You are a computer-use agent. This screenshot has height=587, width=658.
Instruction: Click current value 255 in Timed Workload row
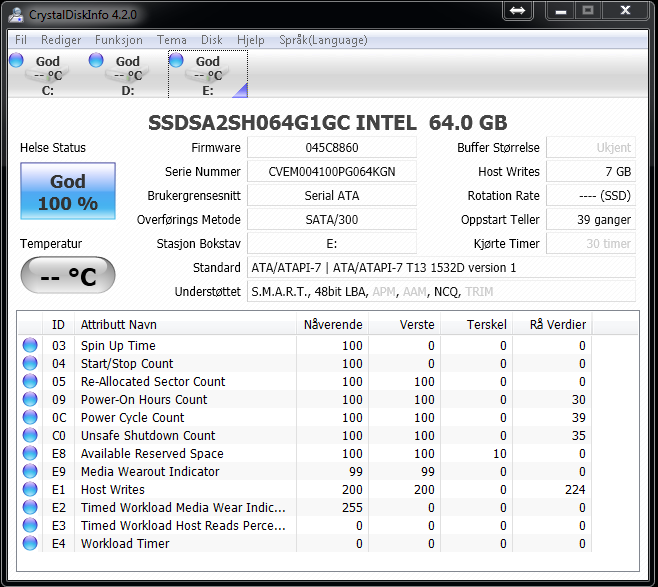tap(352, 508)
